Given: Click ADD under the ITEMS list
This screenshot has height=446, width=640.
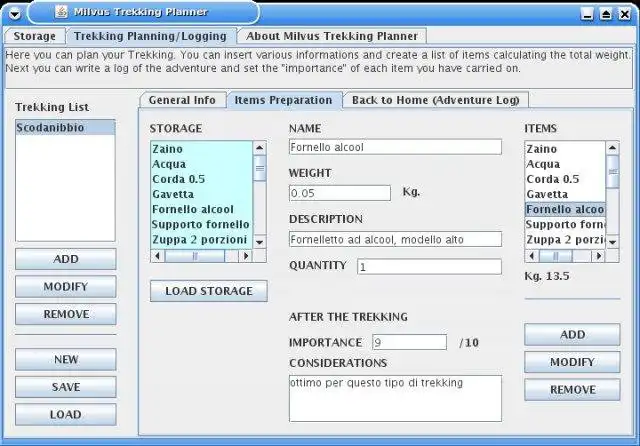Looking at the screenshot, I should tap(572, 335).
